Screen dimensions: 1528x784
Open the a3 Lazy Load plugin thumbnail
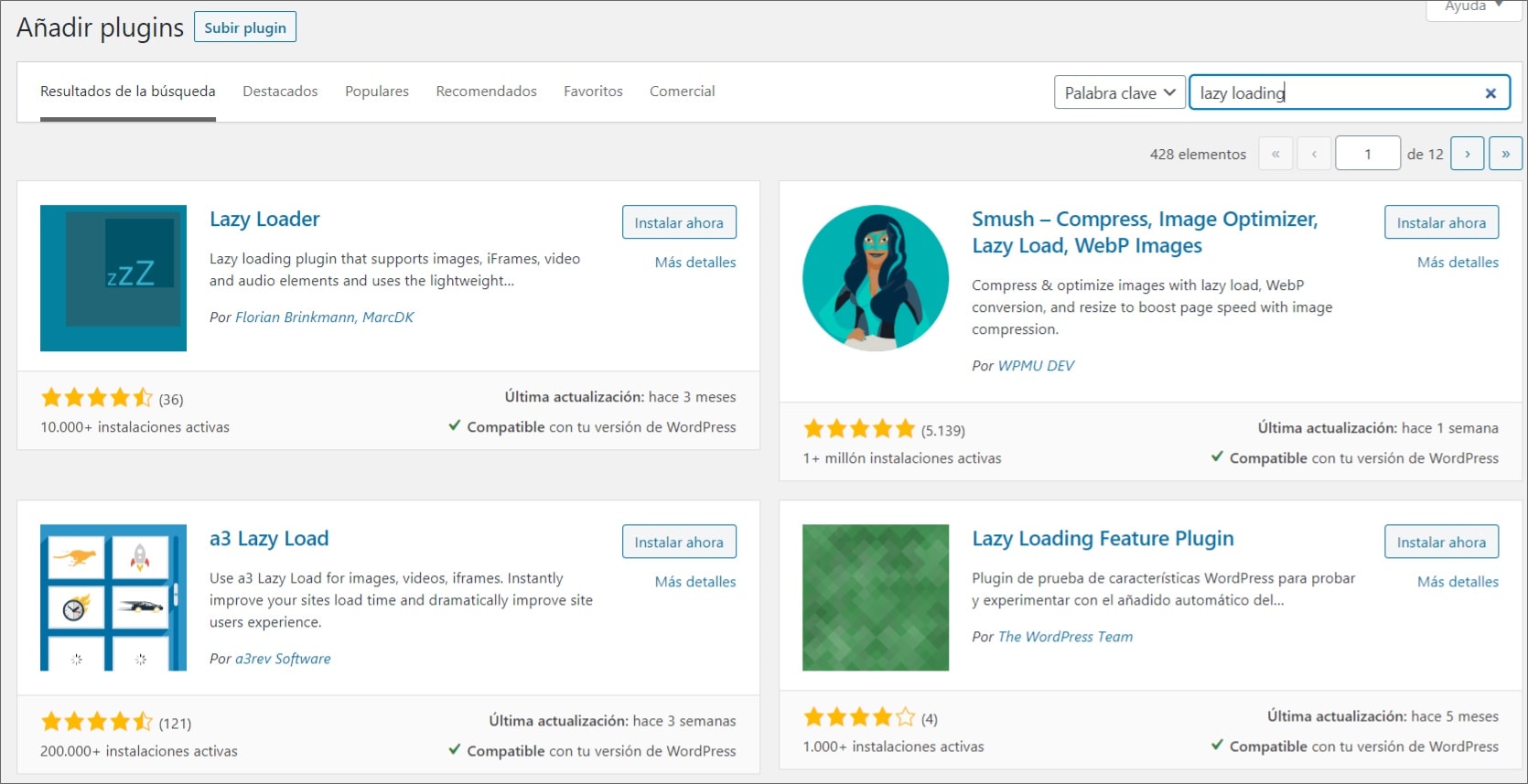tap(113, 597)
